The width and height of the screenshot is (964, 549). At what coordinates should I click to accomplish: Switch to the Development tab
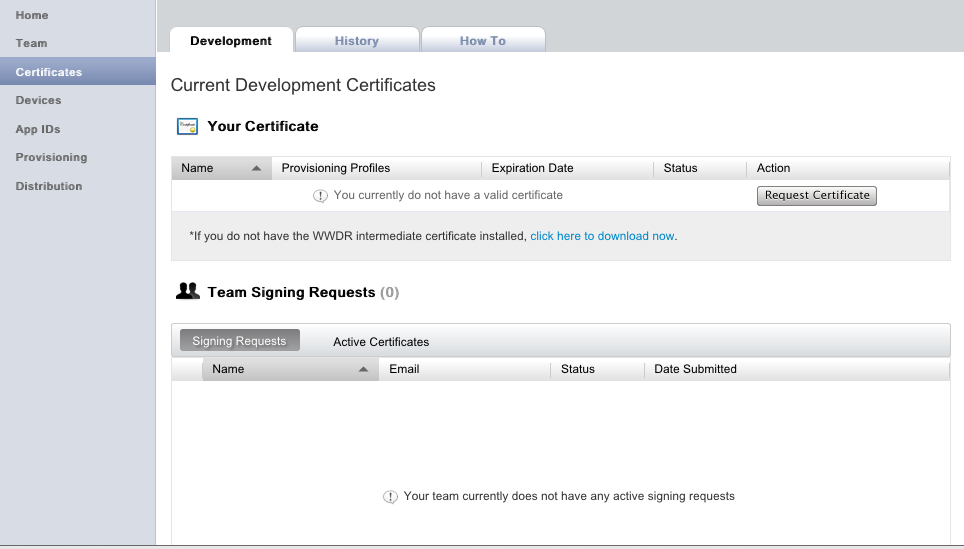pos(231,41)
